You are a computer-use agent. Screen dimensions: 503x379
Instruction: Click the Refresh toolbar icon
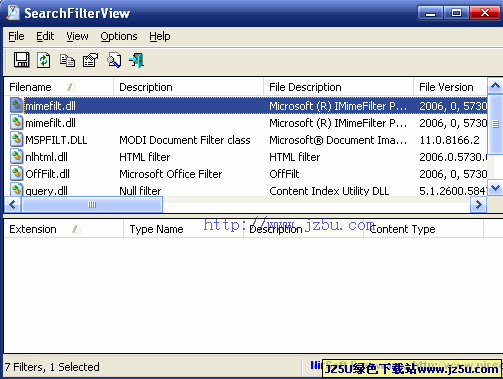[44, 60]
